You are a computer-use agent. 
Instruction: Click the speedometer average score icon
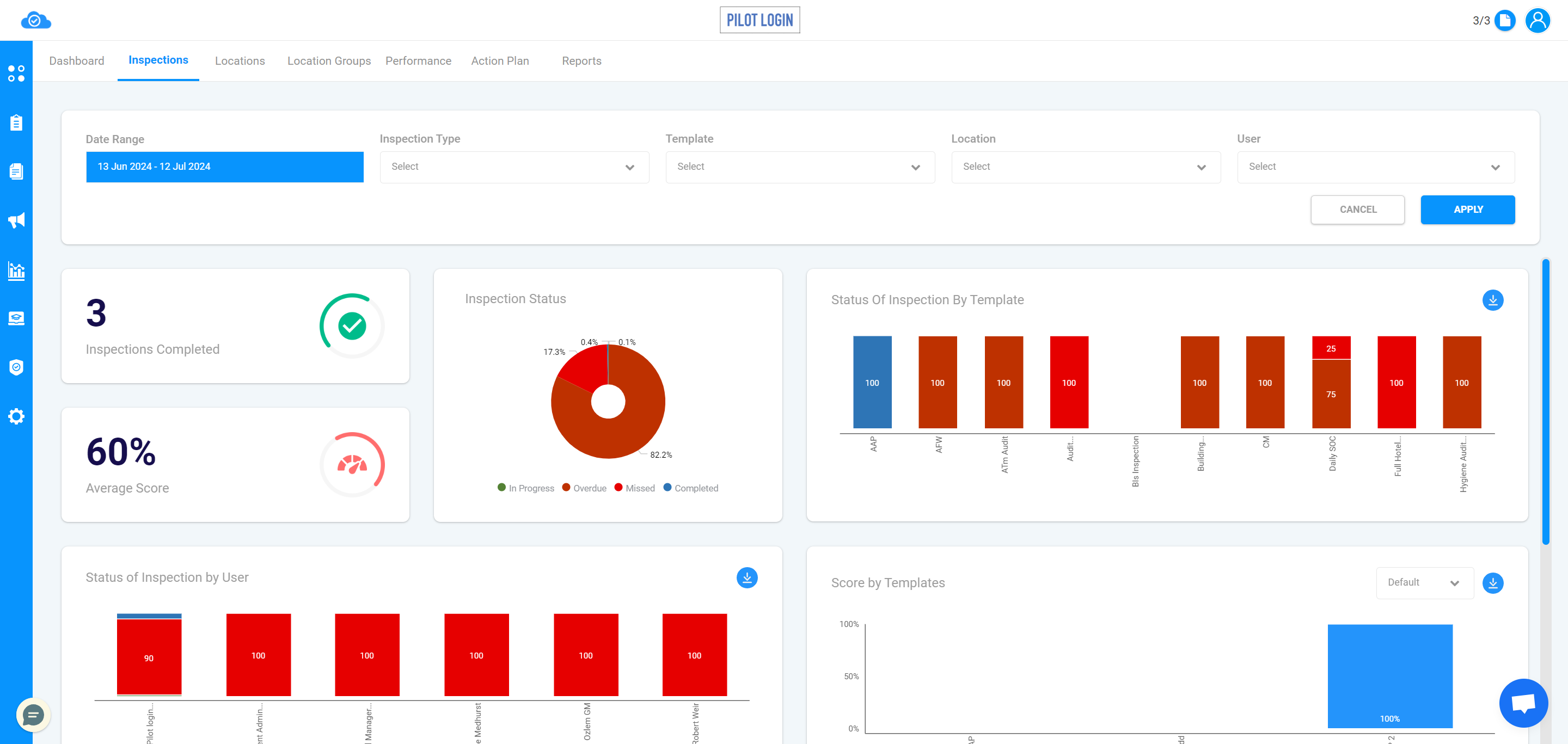(352, 464)
